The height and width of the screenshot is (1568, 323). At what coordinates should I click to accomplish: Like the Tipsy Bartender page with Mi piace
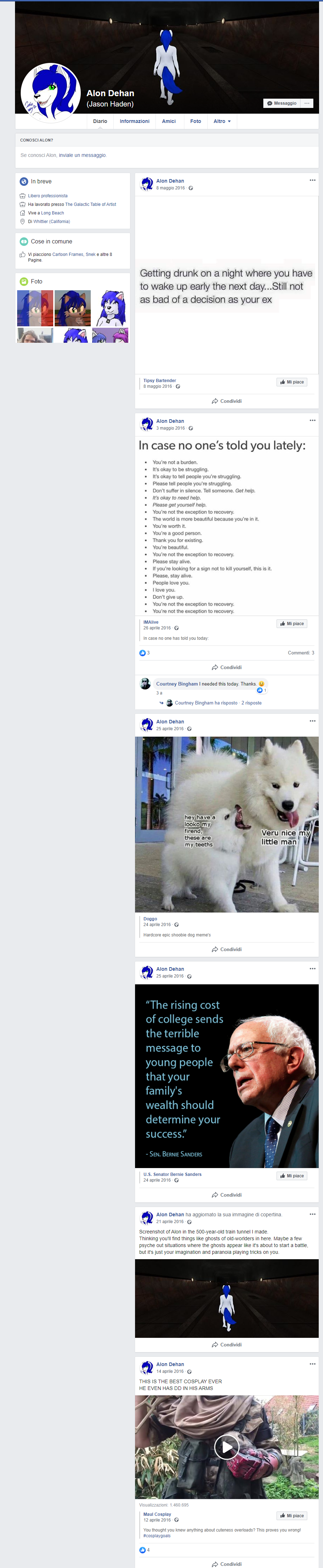[x=292, y=382]
